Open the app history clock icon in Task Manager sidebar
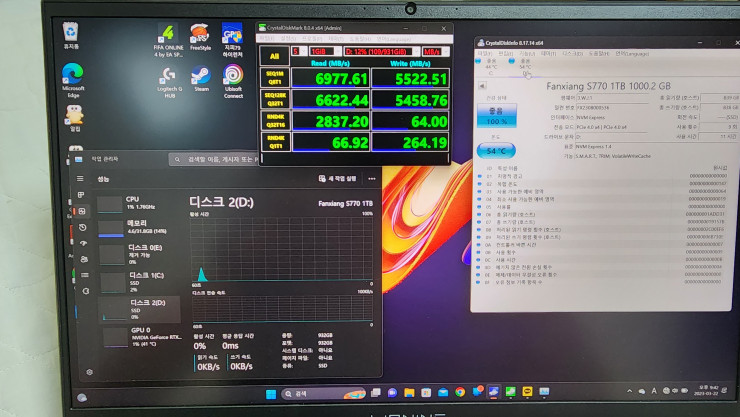This screenshot has height=417, width=740. click(x=83, y=227)
